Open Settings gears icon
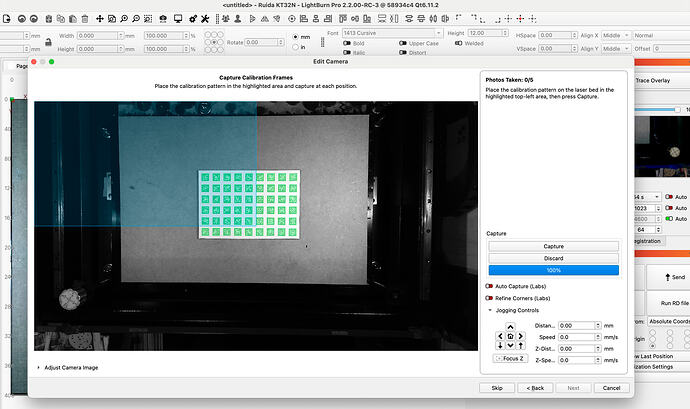The width and height of the screenshot is (690, 409). point(193,19)
